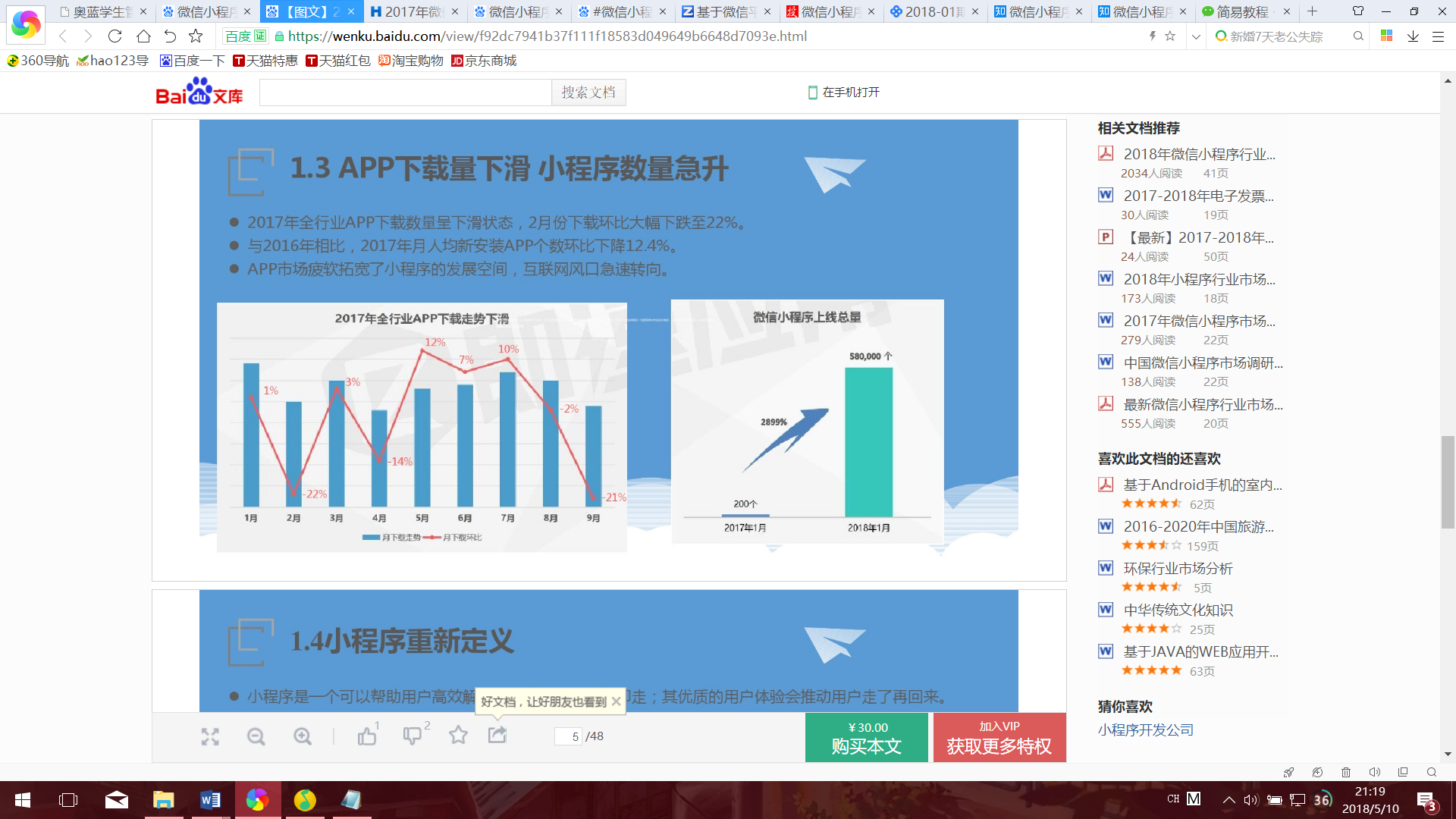Open the browser hamburger menu
This screenshot has height=819, width=1456.
(1438, 36)
